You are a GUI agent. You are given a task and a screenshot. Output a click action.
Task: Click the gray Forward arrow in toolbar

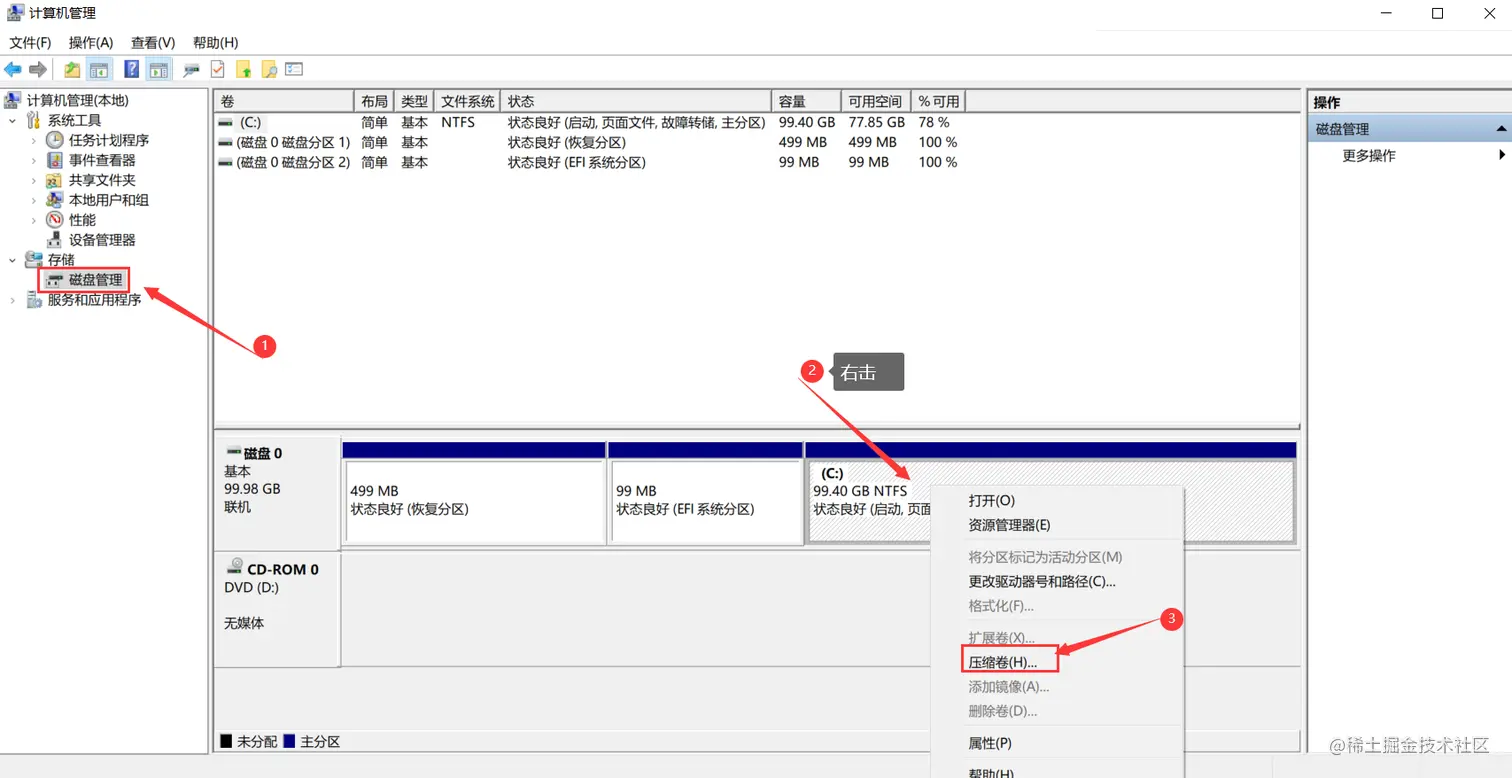(38, 69)
